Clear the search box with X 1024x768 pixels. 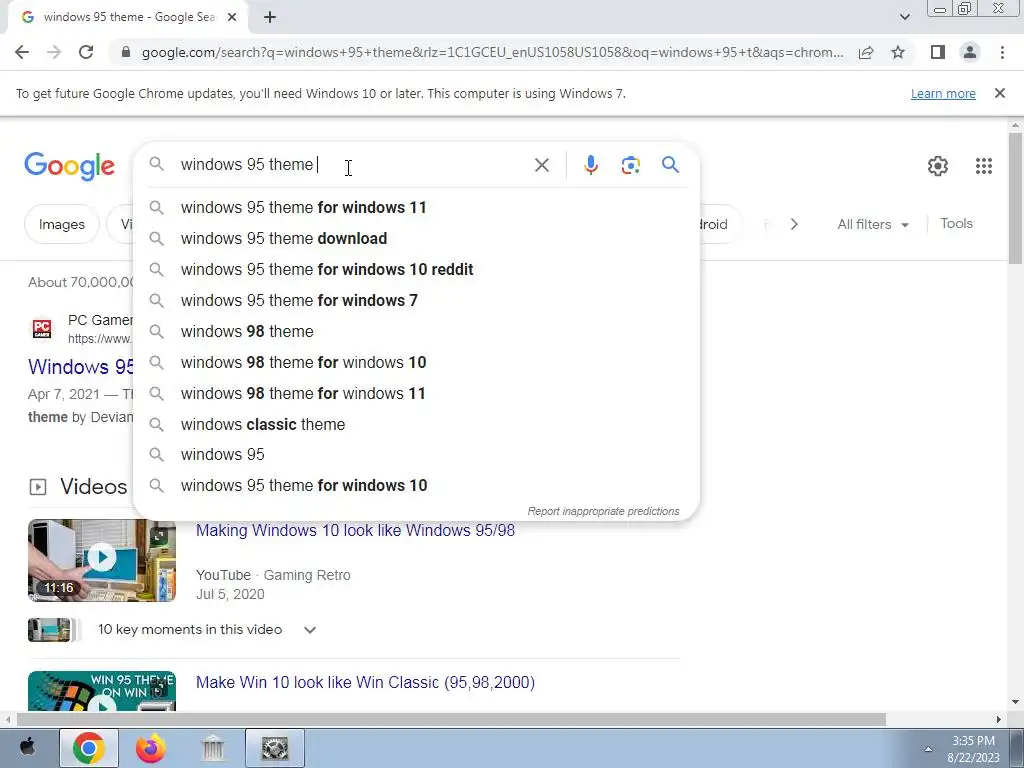pyautogui.click(x=541, y=165)
